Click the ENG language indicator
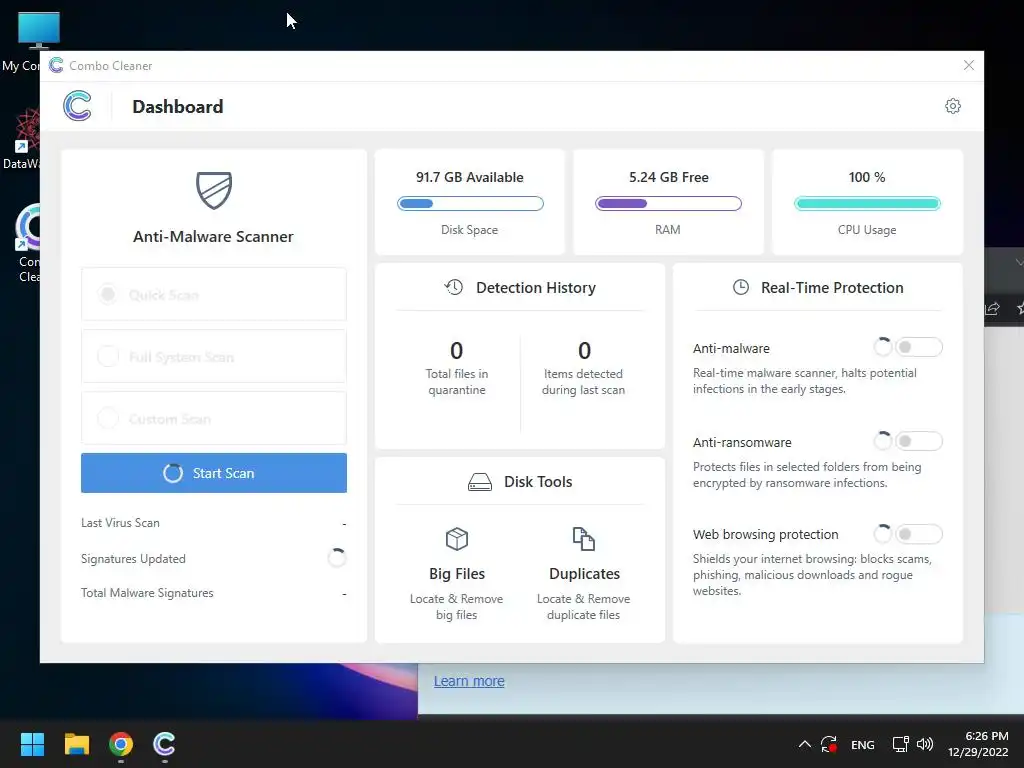Image resolution: width=1024 pixels, height=768 pixels. pyautogui.click(x=862, y=744)
